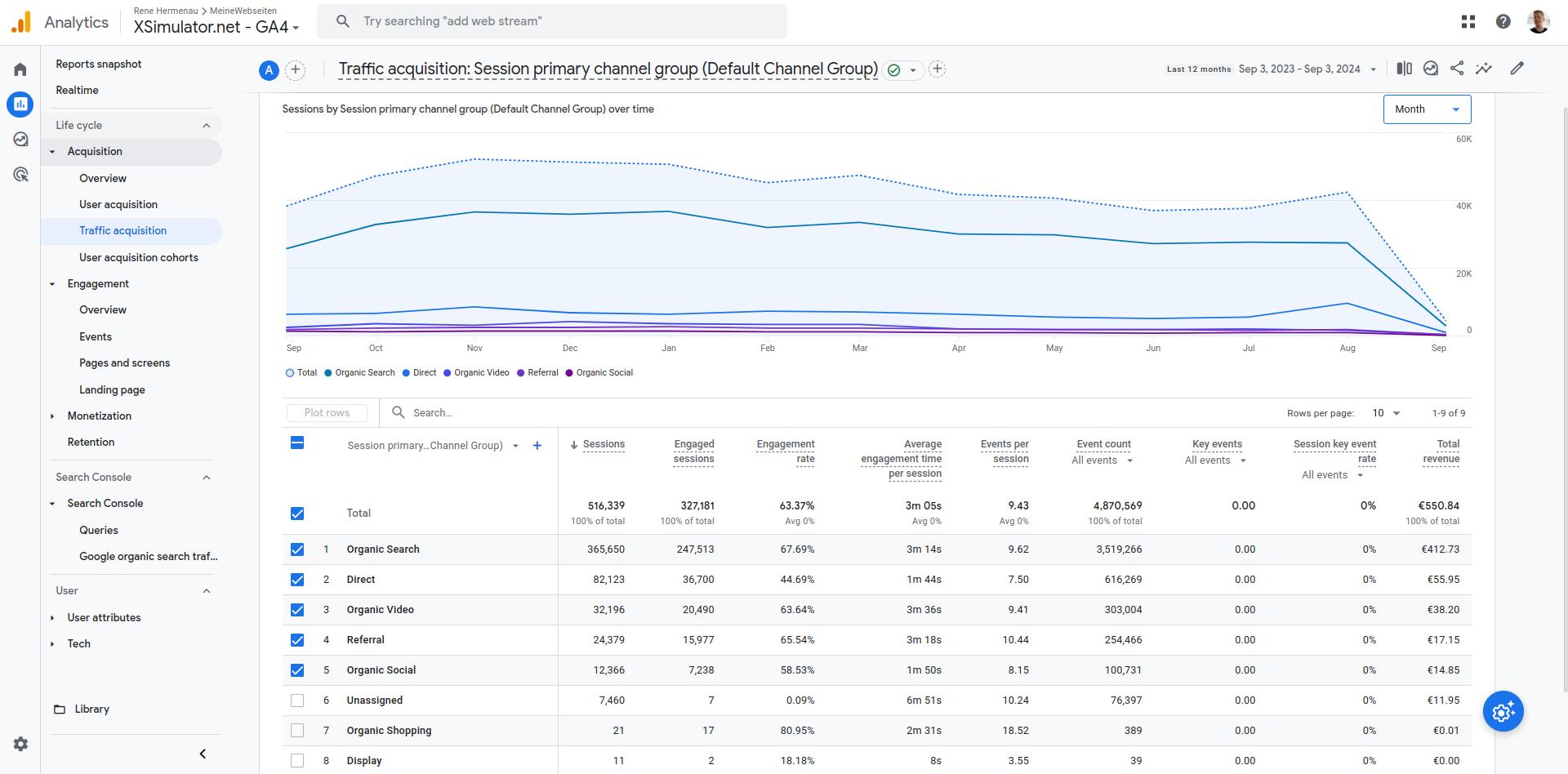Viewport: 1568px width, 774px height.
Task: Sort table by Engaged sessions column
Action: click(x=693, y=451)
